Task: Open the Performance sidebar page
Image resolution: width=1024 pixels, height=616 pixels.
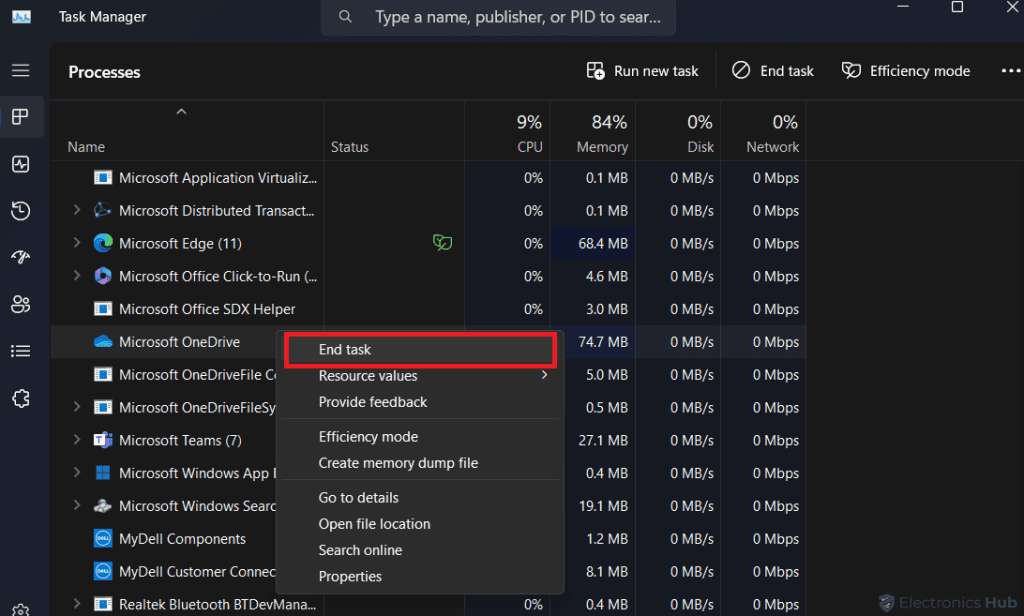Action: click(x=21, y=164)
